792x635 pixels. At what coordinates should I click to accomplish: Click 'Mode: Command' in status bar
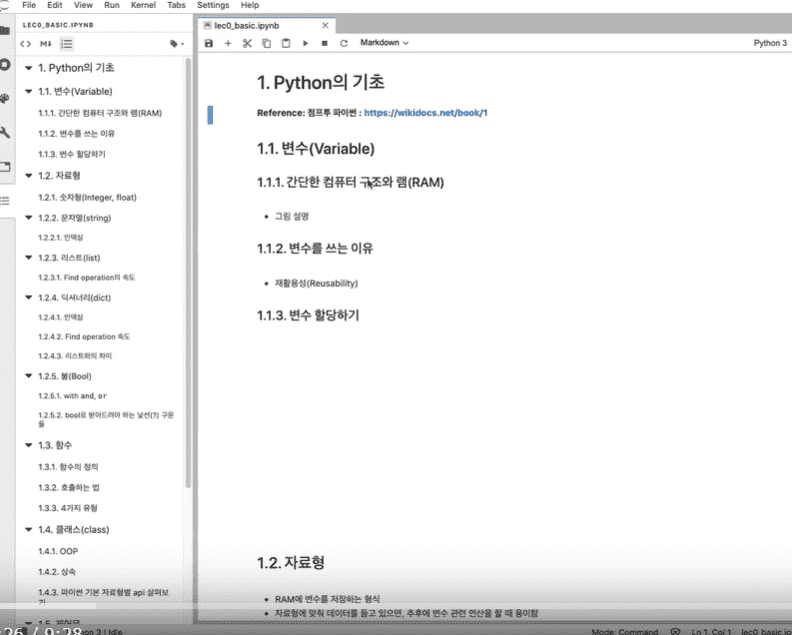tap(624, 631)
